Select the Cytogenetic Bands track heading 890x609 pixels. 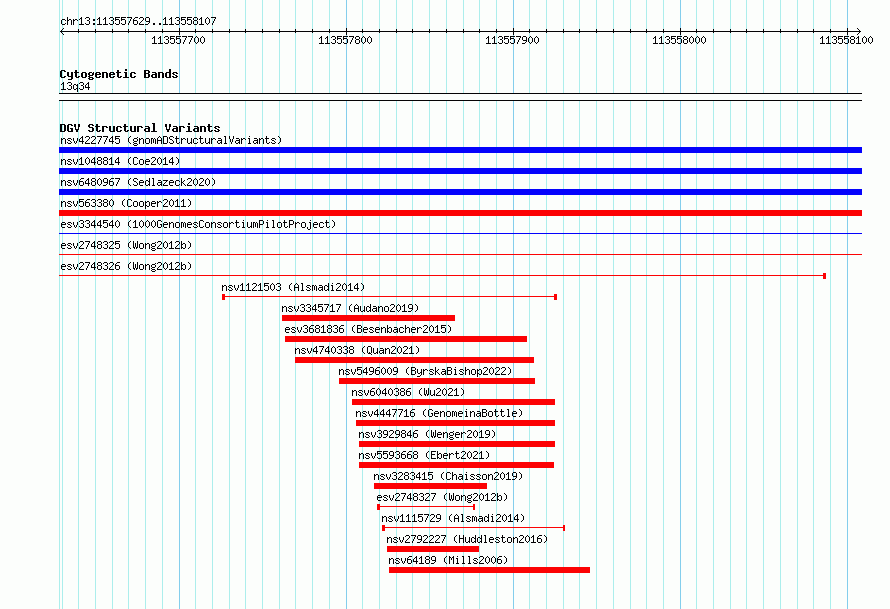[119, 74]
